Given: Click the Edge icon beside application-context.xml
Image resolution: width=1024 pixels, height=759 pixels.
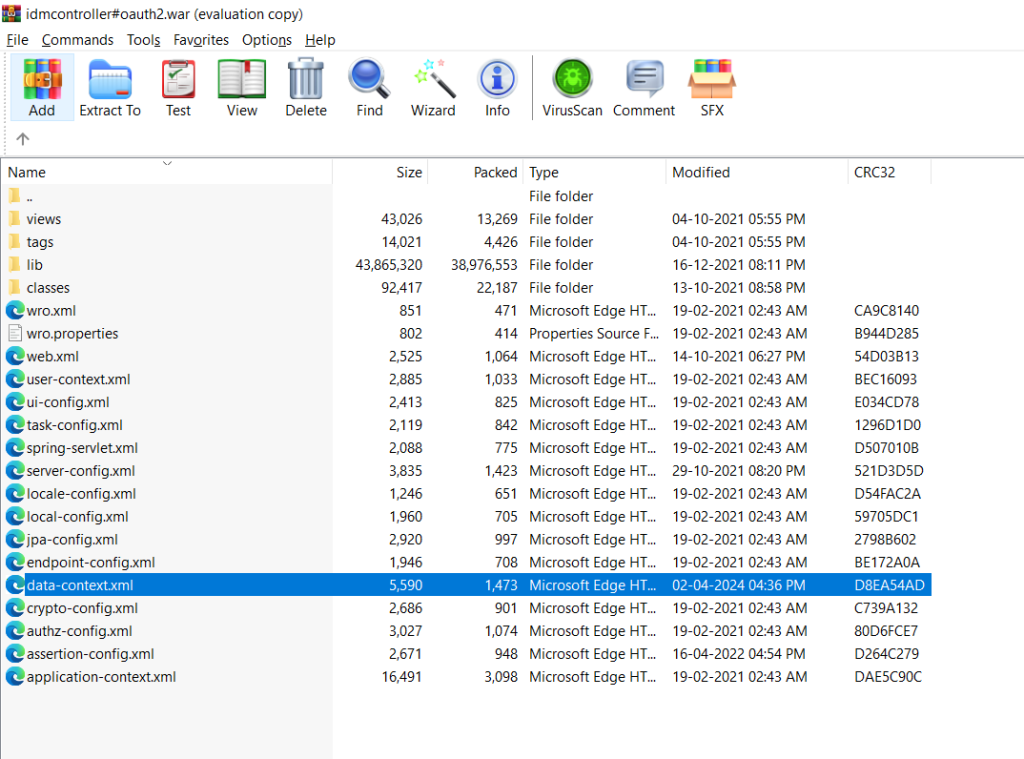Looking at the screenshot, I should tap(14, 676).
